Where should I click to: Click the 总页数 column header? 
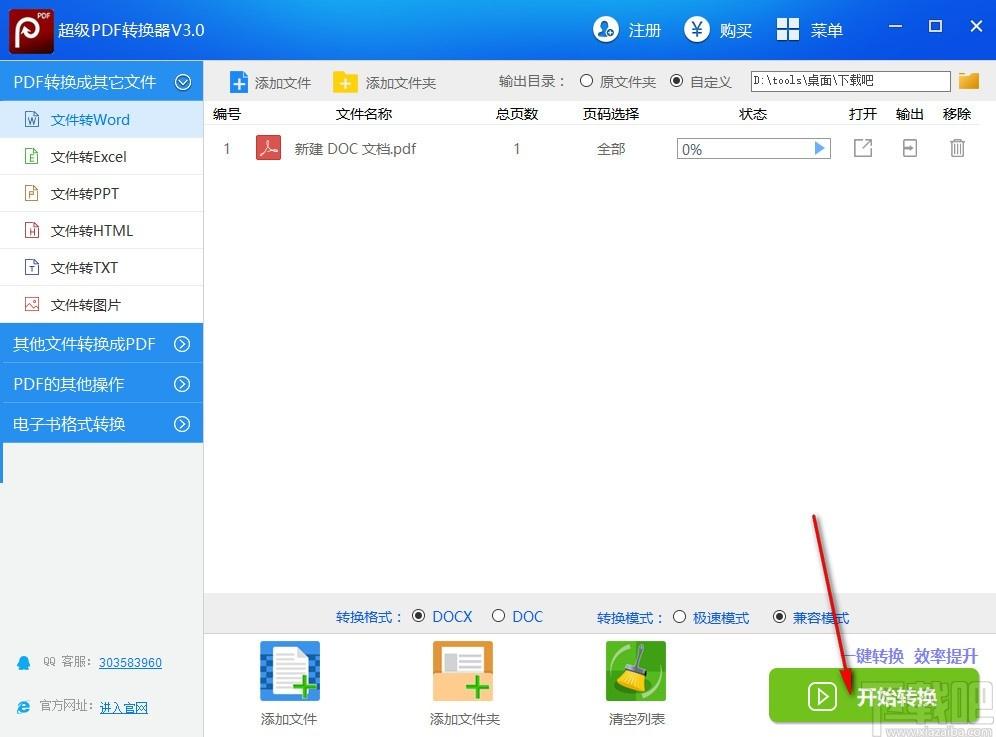[516, 114]
